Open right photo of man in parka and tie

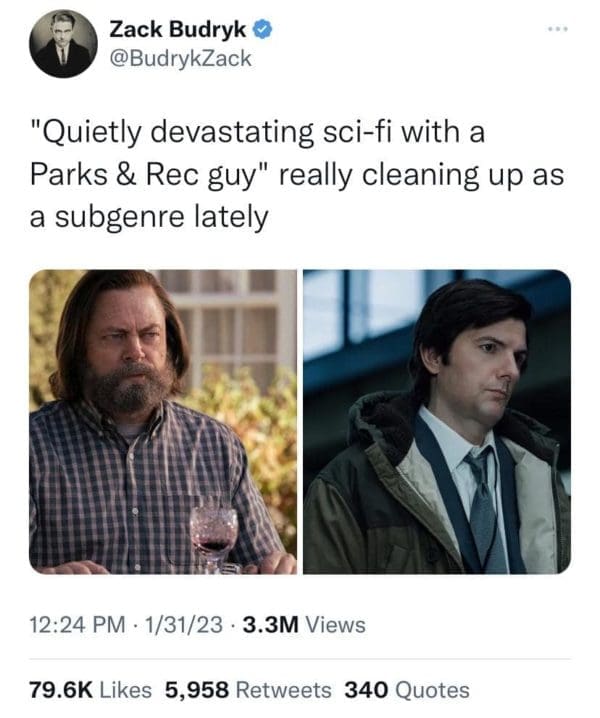[x=437, y=421]
